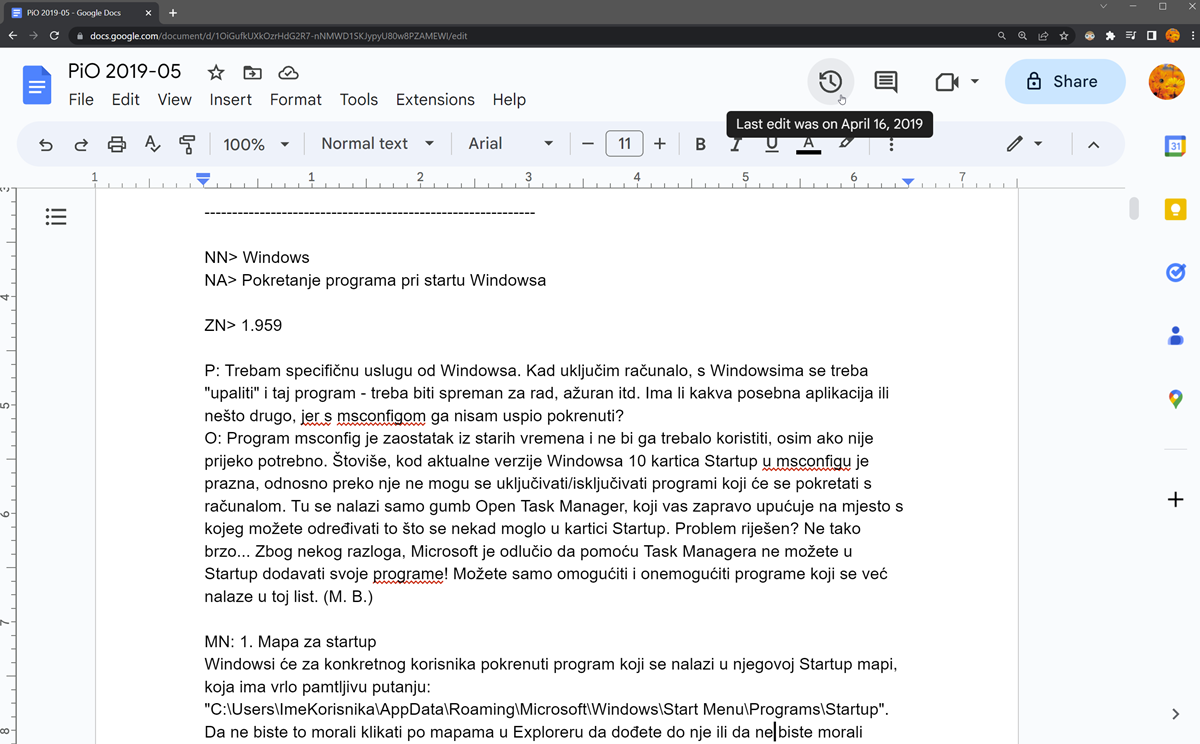Select the PiO 2019-05 browser tab
1200x744 pixels.
[x=80, y=12]
